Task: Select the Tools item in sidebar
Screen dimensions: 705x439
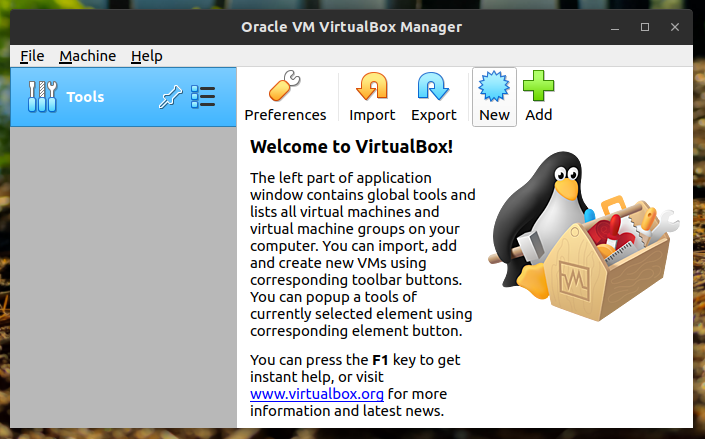Action: tap(123, 97)
